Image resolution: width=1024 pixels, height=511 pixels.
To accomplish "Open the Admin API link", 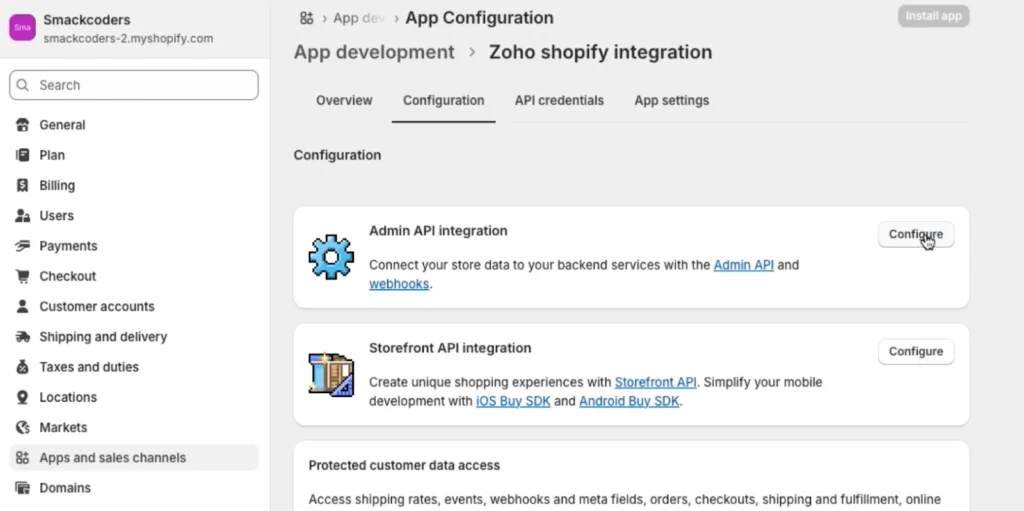I will 743,265.
